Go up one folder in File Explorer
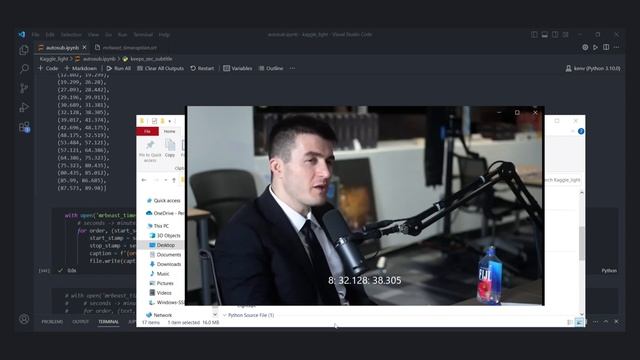This screenshot has width=640, height=360. [x=174, y=180]
